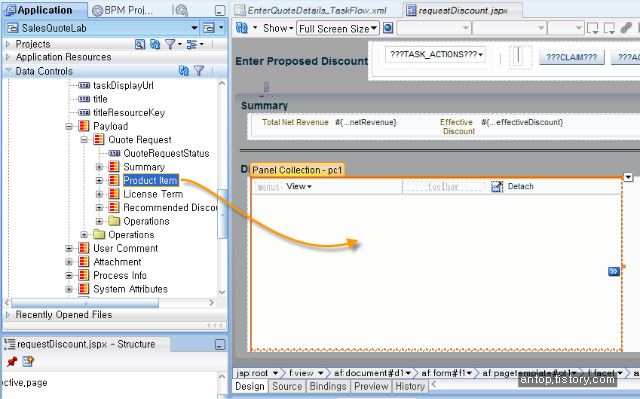Click the Data Controls horizontal scrollbar
The height and width of the screenshot is (399, 640).
85,303
